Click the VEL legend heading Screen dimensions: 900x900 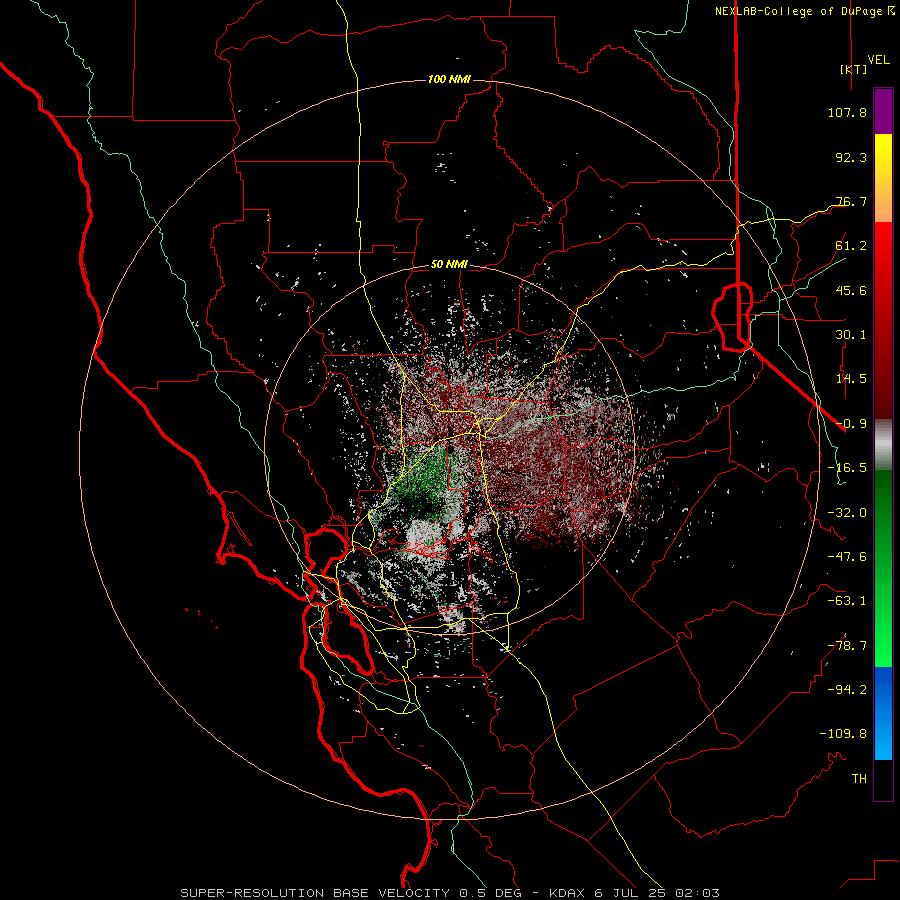pyautogui.click(x=878, y=60)
